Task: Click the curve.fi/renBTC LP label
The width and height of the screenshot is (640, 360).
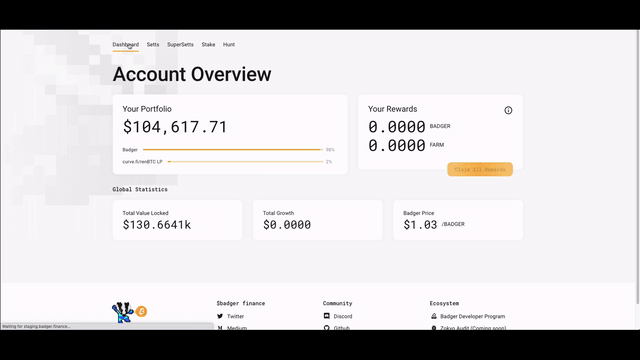Action: point(142,162)
